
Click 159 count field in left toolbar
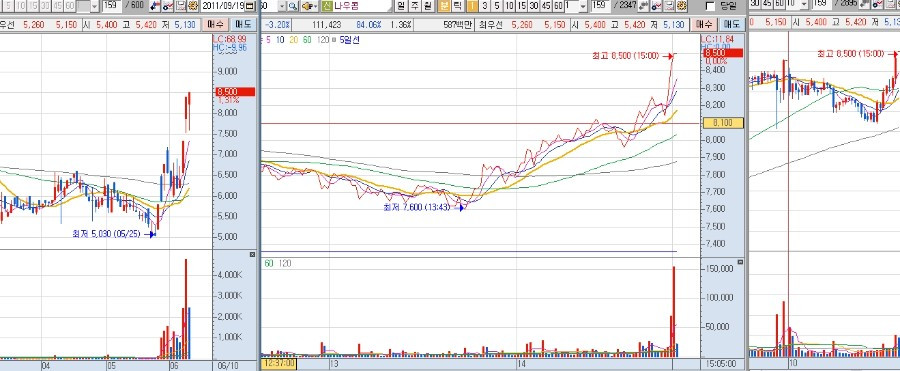(x=112, y=6)
